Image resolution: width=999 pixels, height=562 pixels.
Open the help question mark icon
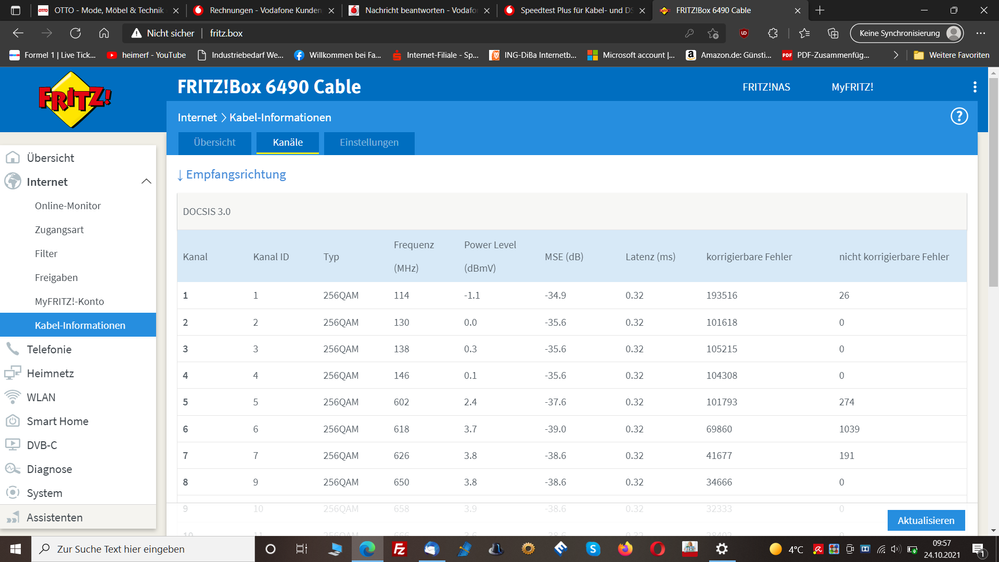(959, 117)
